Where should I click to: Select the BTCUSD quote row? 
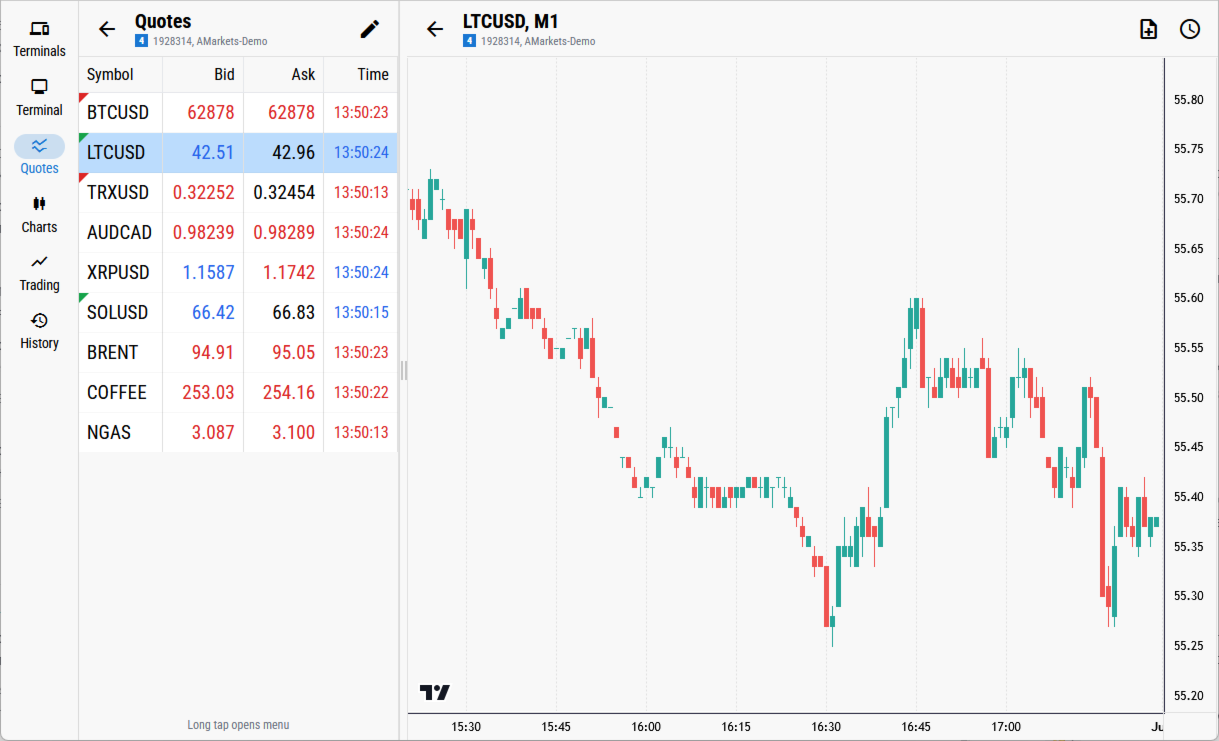point(238,113)
